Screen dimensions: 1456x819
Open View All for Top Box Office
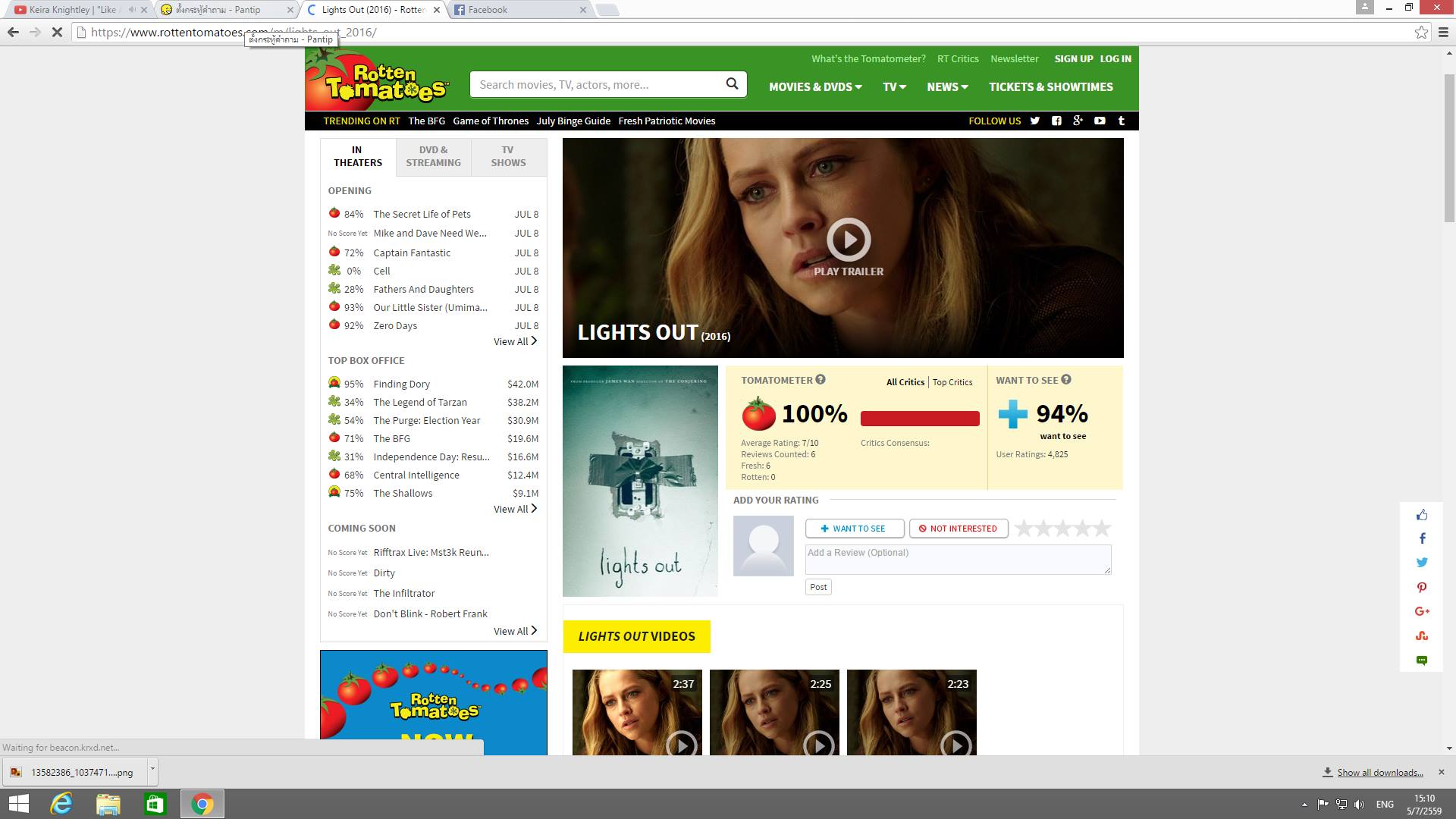click(x=516, y=509)
